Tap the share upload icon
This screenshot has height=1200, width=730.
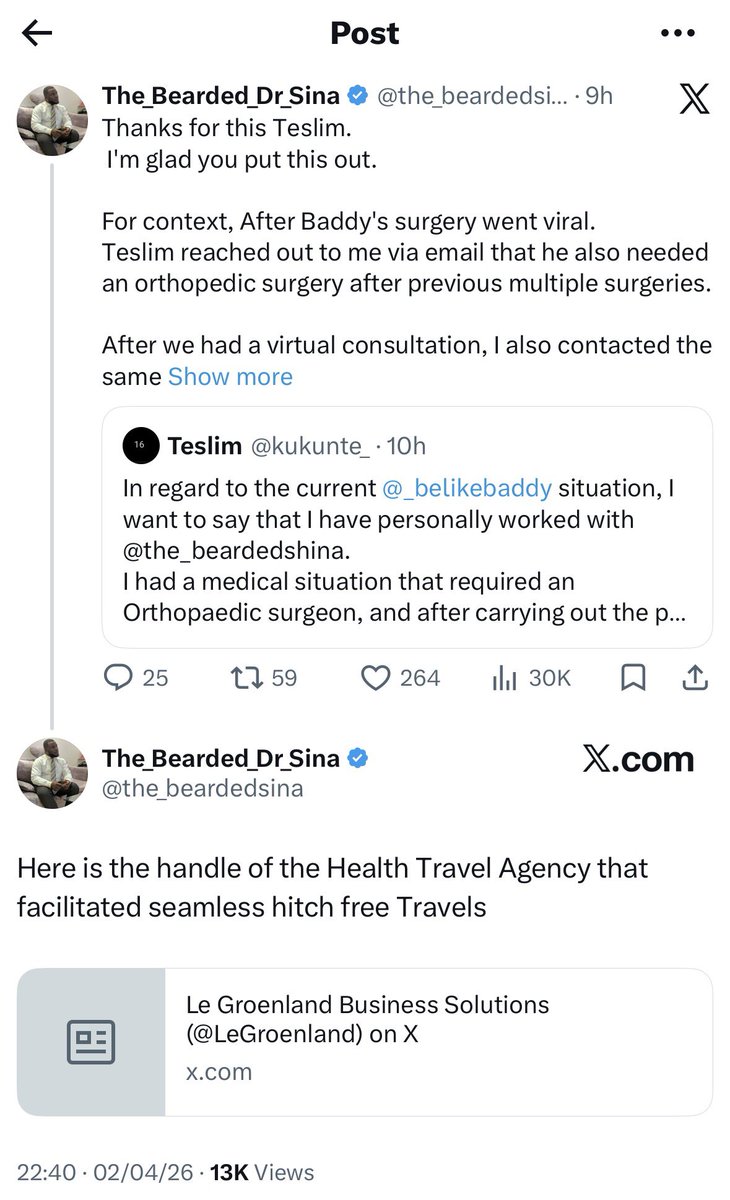click(693, 678)
